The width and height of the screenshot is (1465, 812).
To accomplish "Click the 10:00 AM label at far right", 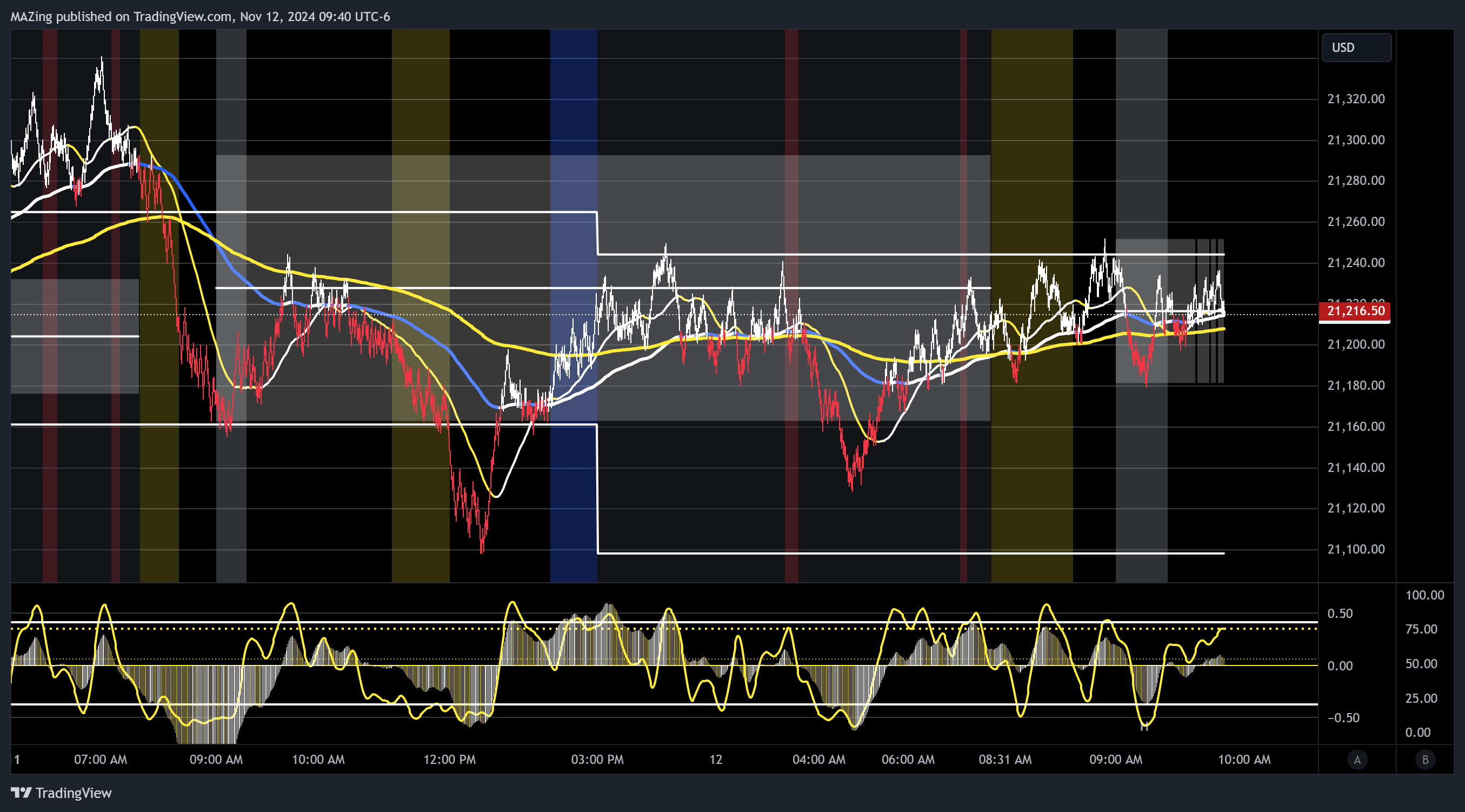I will coord(1244,760).
